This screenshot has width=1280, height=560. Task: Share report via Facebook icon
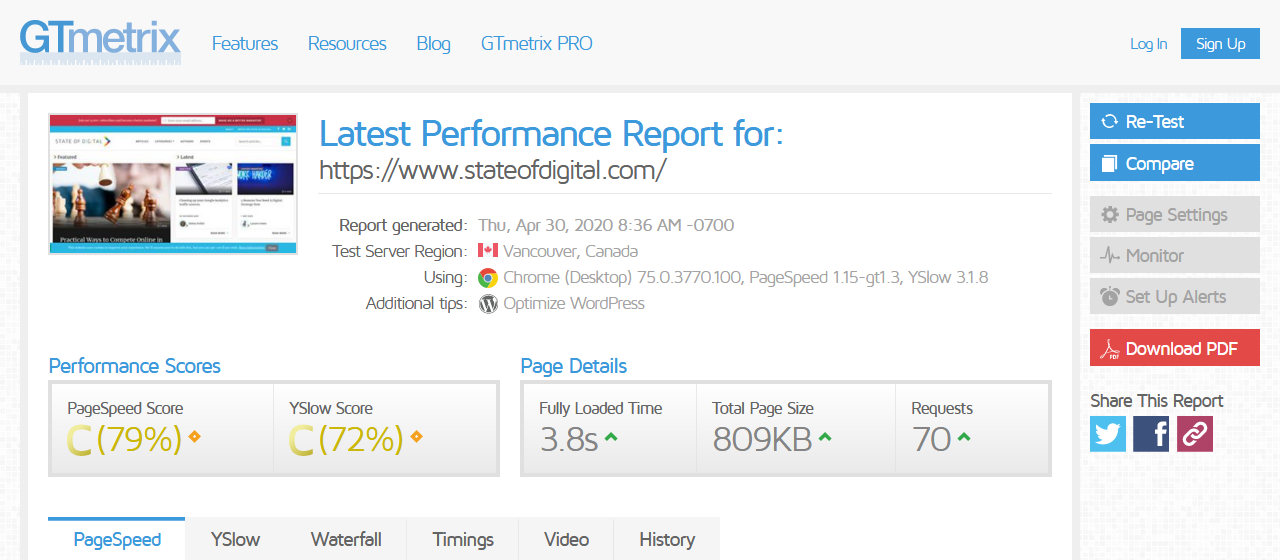(x=1151, y=434)
